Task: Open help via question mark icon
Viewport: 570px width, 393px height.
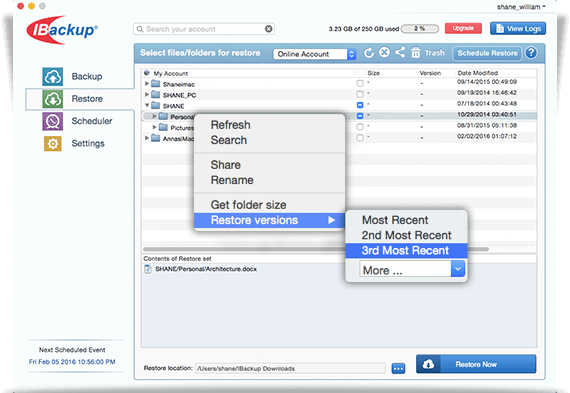Action: point(531,53)
